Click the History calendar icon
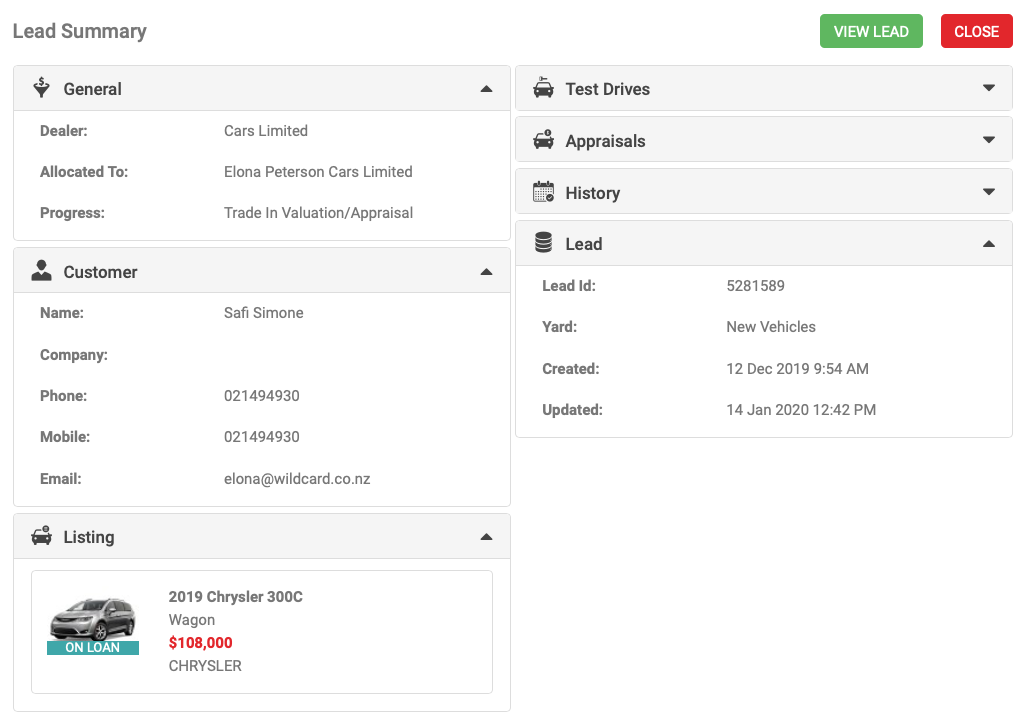 tap(543, 191)
